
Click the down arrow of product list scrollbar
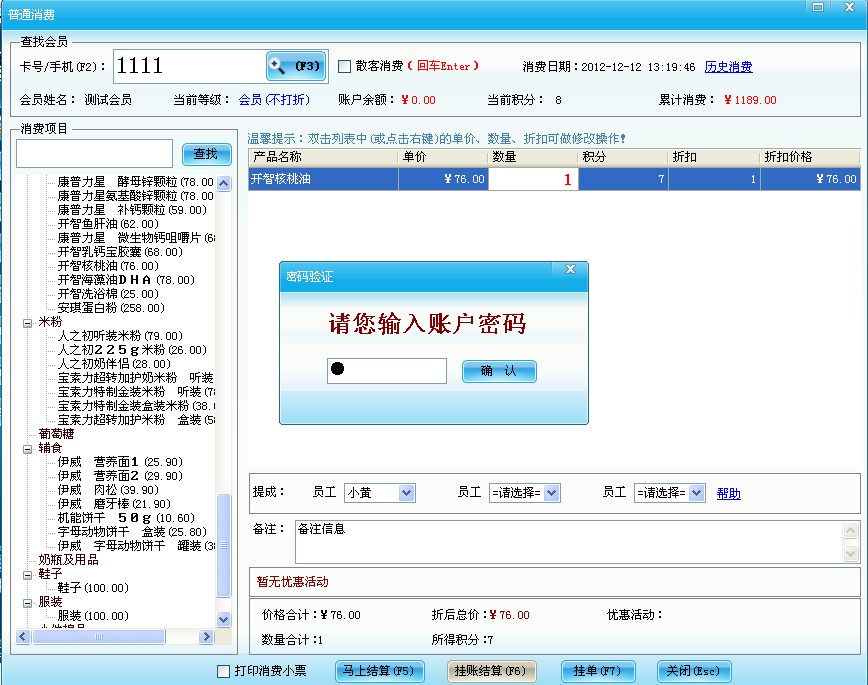coord(223,618)
